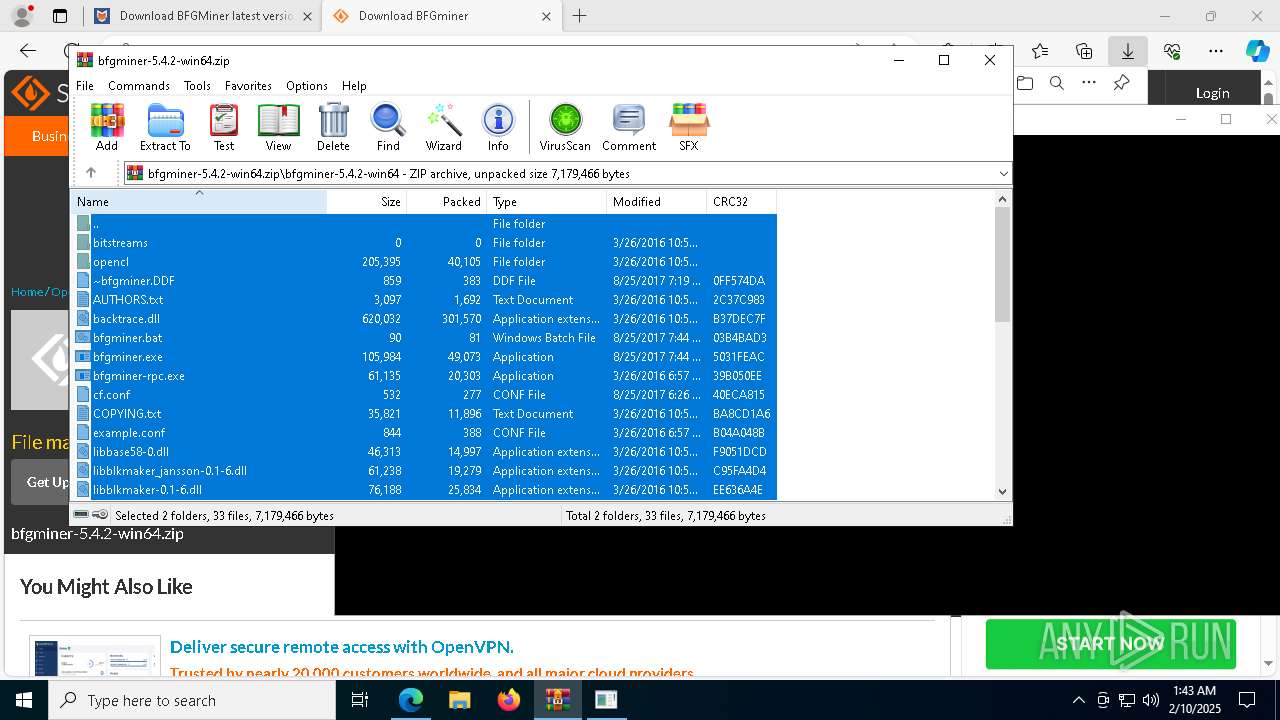Click the Login link on the webpage
Viewport: 1280px width, 720px height.
pyautogui.click(x=1212, y=93)
